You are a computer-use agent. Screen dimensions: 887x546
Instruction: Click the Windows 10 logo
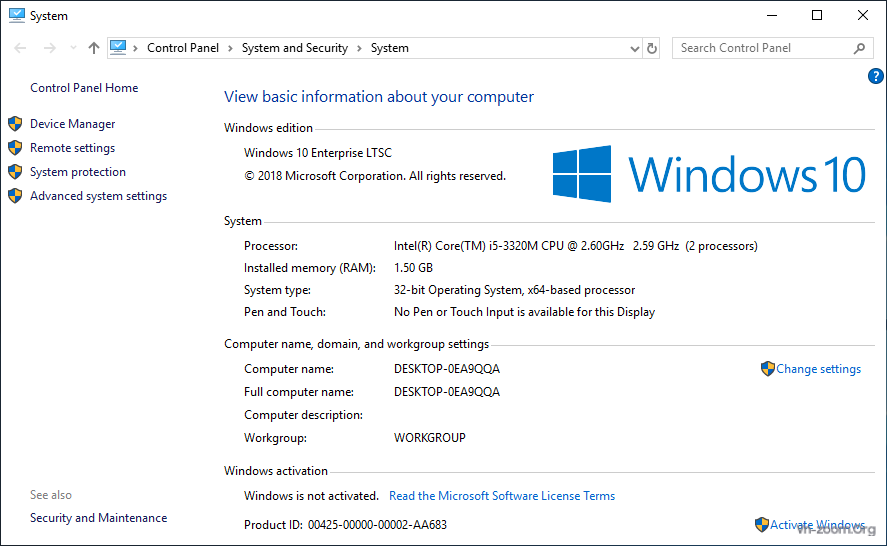coord(709,174)
